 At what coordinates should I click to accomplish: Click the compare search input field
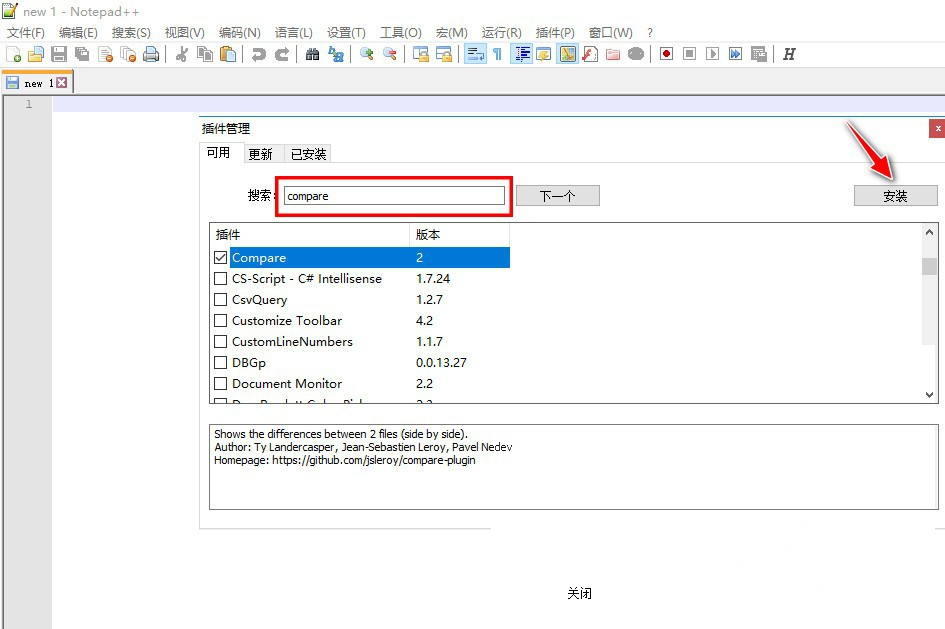click(394, 196)
